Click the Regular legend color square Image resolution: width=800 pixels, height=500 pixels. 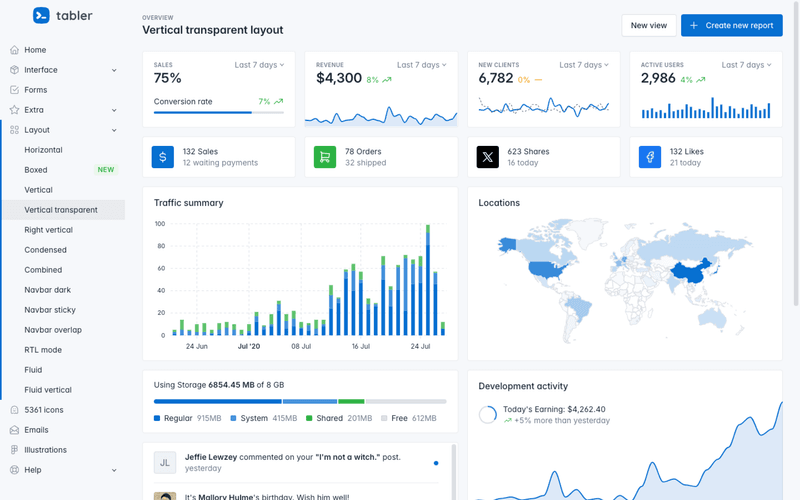coord(157,418)
